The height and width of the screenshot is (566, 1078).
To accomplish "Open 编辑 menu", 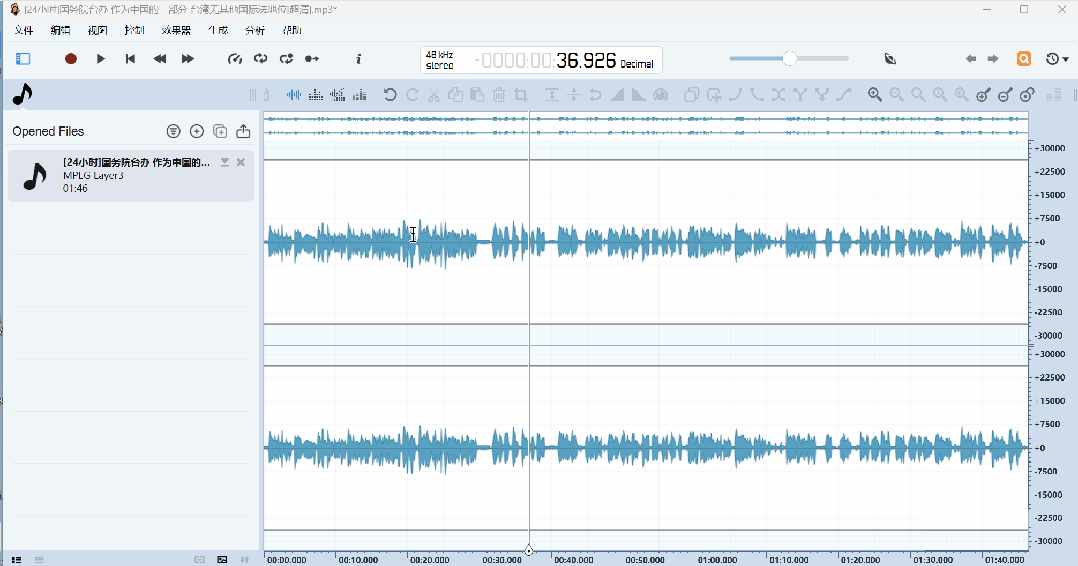I will [x=60, y=30].
